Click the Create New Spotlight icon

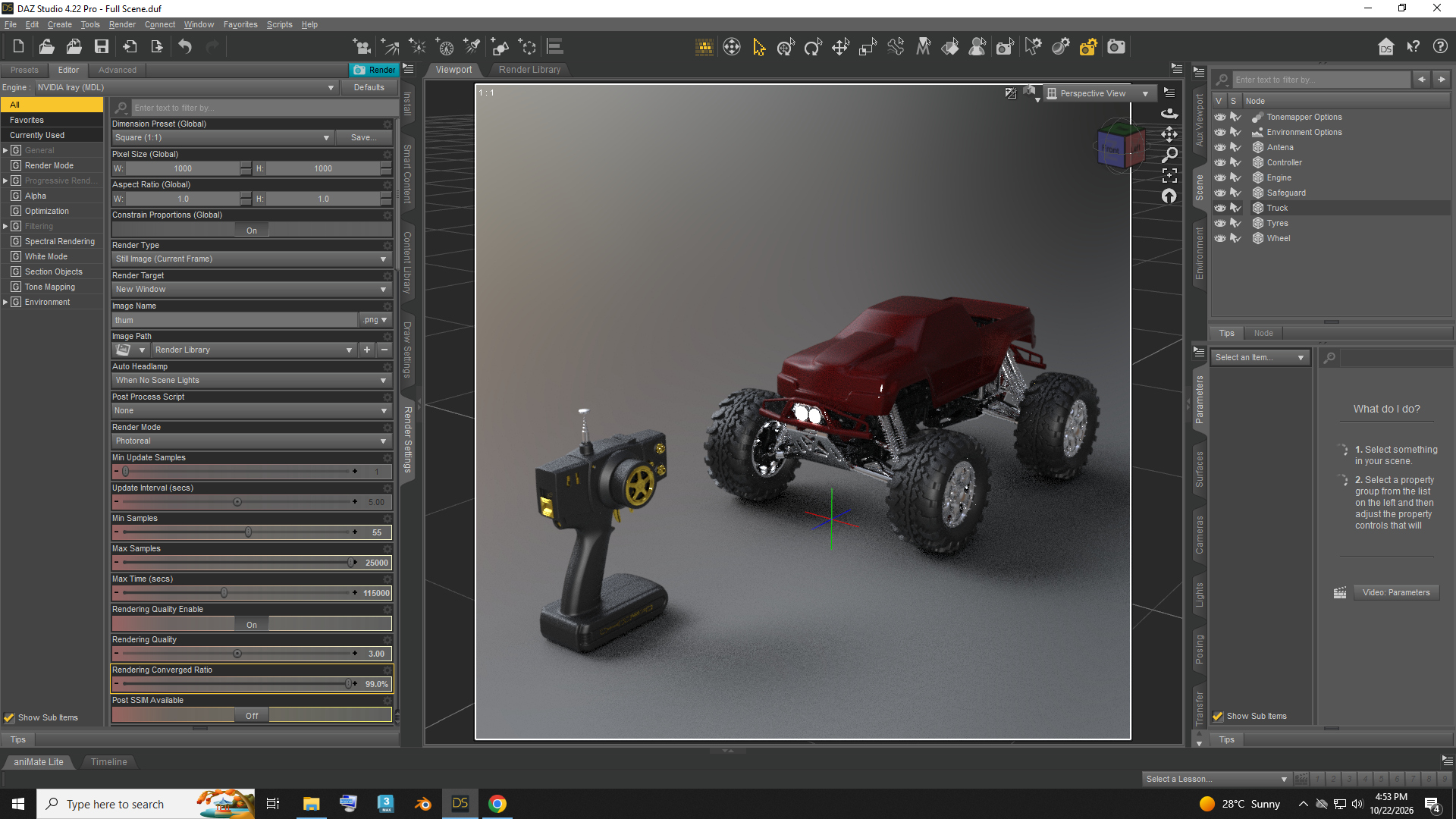tap(472, 47)
